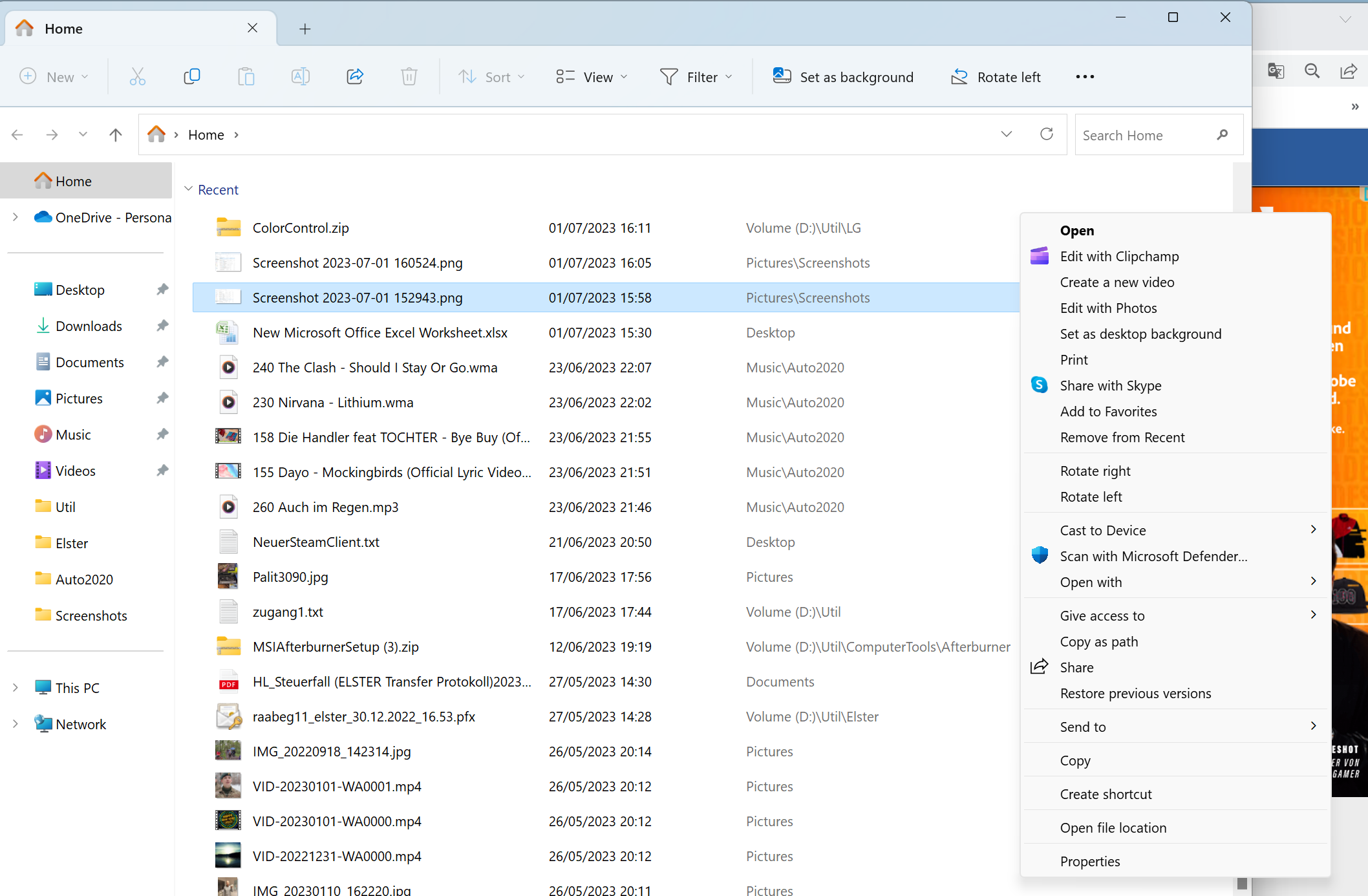
Task: Click the Refresh icon beside address bar
Action: (1047, 134)
